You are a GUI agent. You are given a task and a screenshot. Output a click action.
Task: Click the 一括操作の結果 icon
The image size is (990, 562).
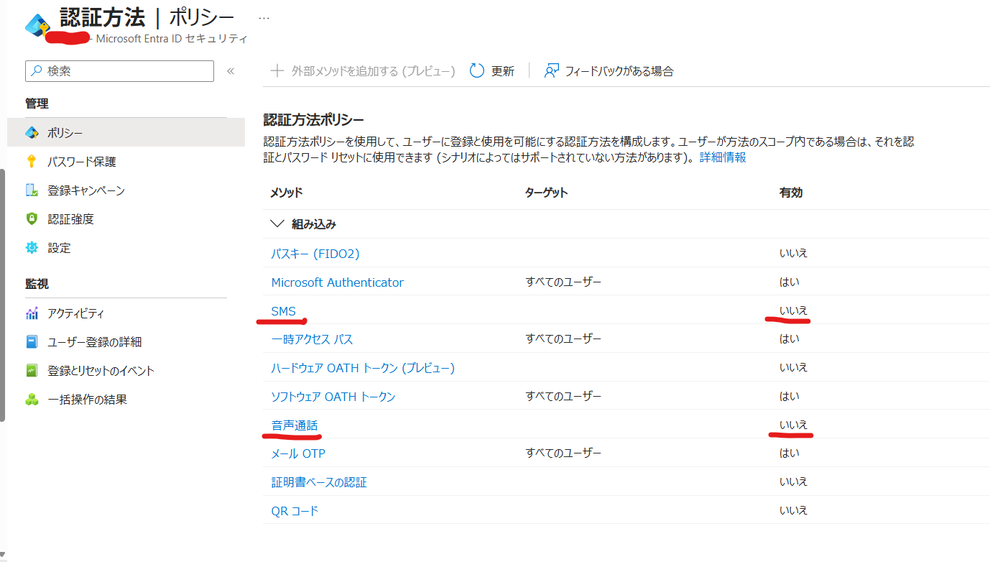tap(32, 399)
